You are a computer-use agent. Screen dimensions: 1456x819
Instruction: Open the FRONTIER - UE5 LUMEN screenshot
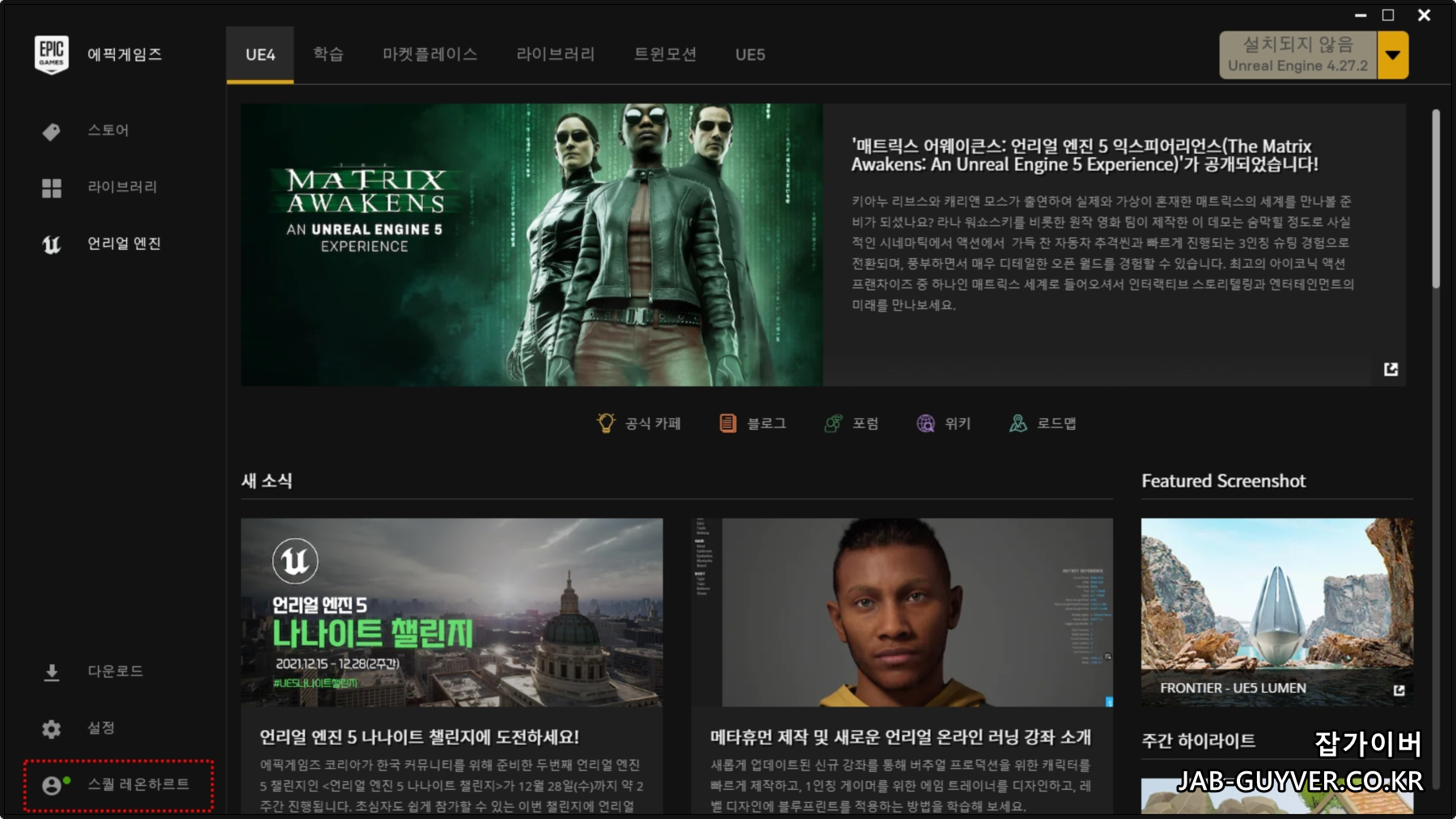1277,613
